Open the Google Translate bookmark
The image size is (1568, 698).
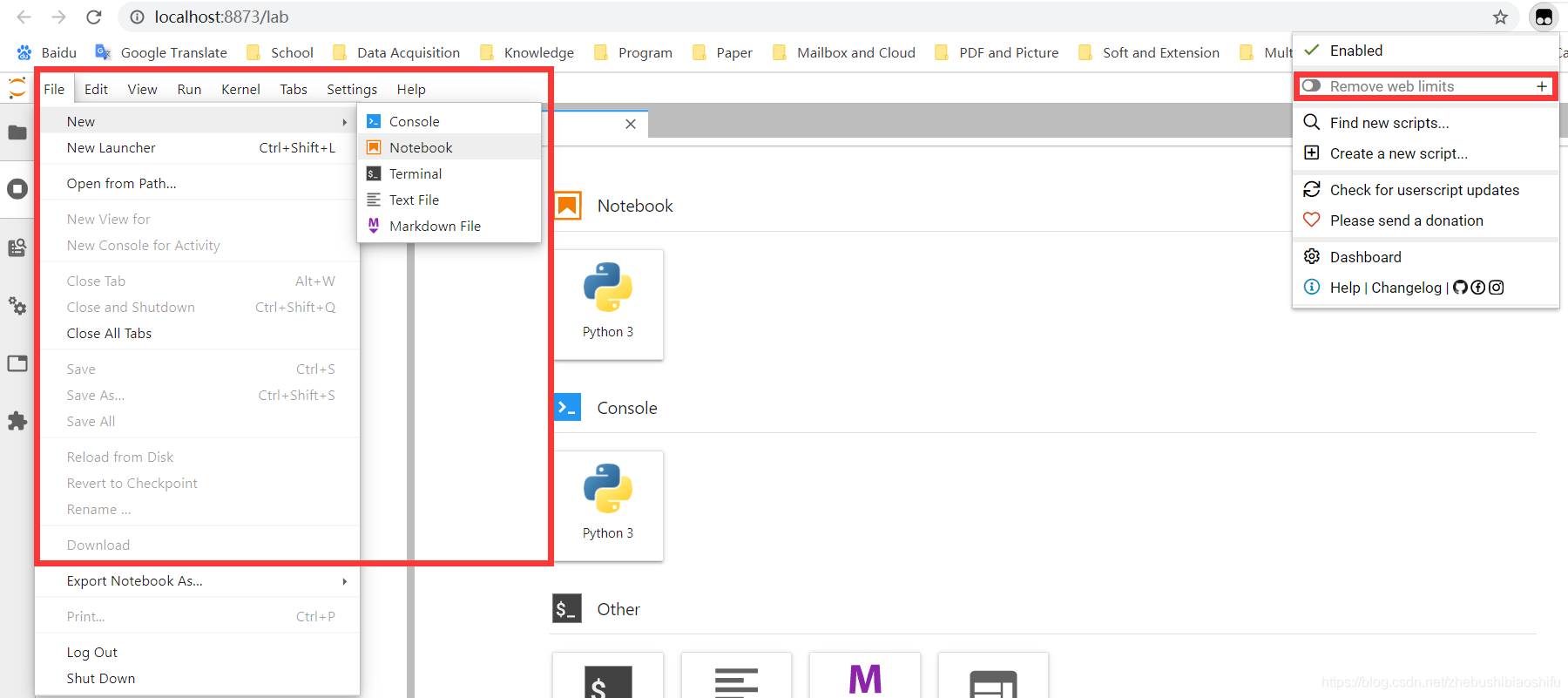click(x=161, y=52)
